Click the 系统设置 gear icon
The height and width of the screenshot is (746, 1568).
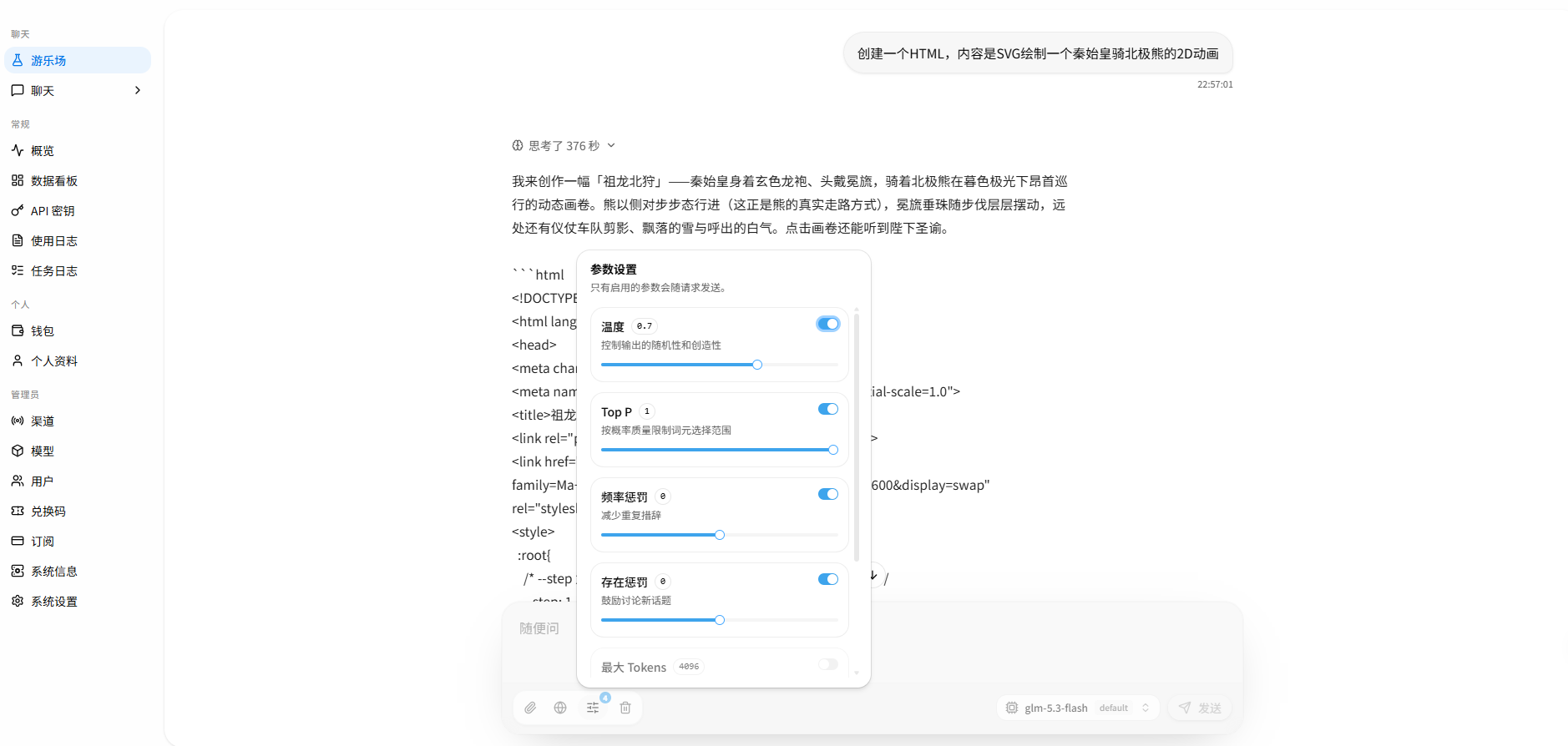18,601
